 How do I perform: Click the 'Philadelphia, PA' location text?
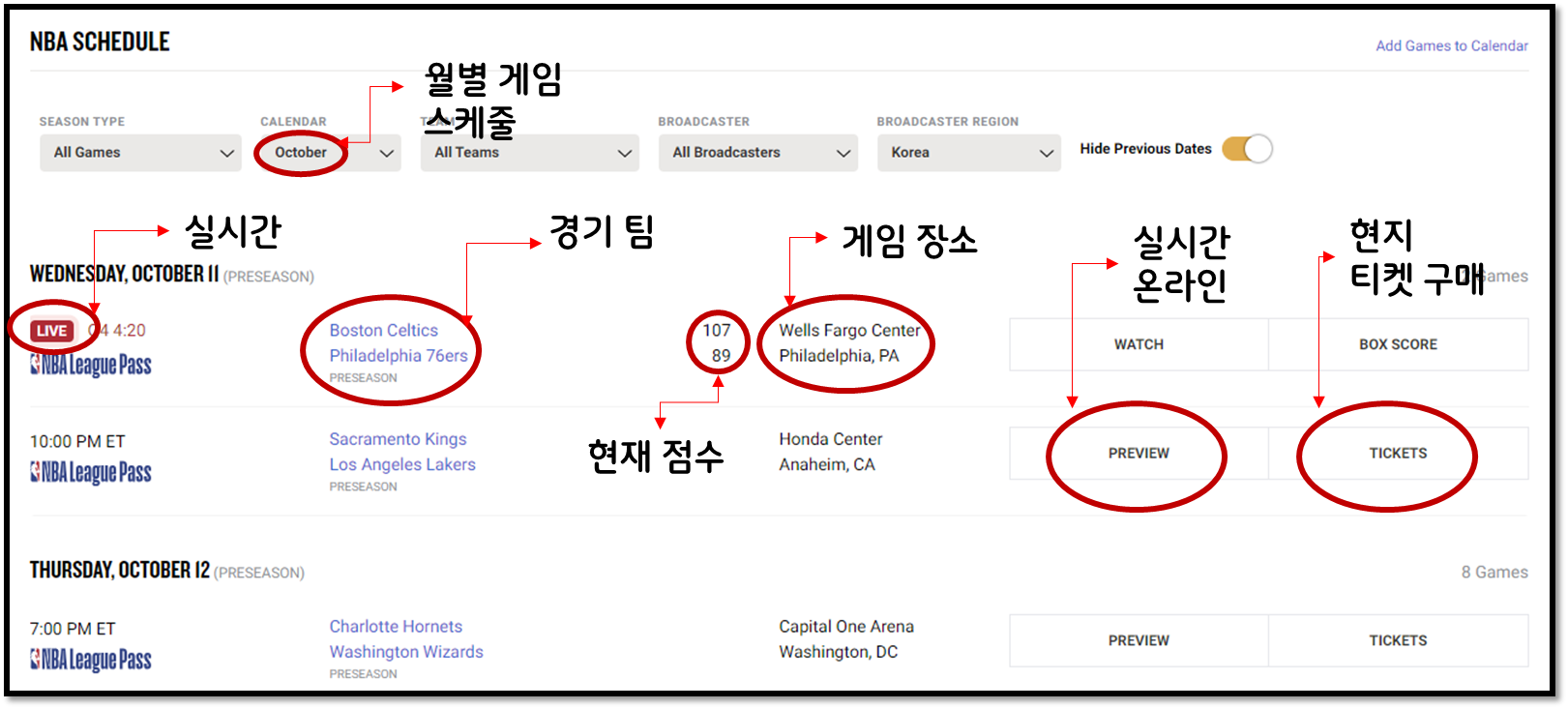[839, 356]
